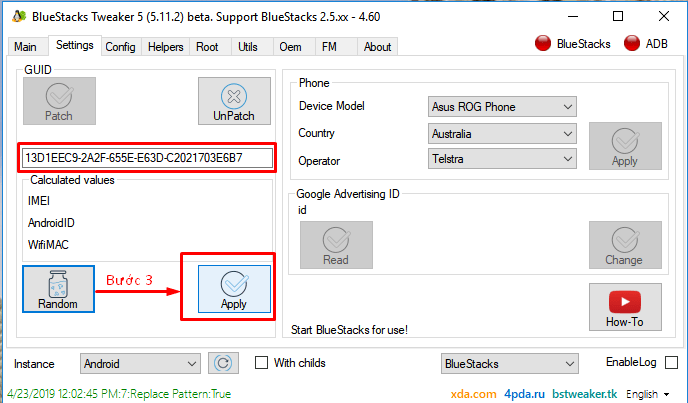Expand the Operator dropdown showing Telstra
This screenshot has height=403, width=688.
click(x=502, y=158)
